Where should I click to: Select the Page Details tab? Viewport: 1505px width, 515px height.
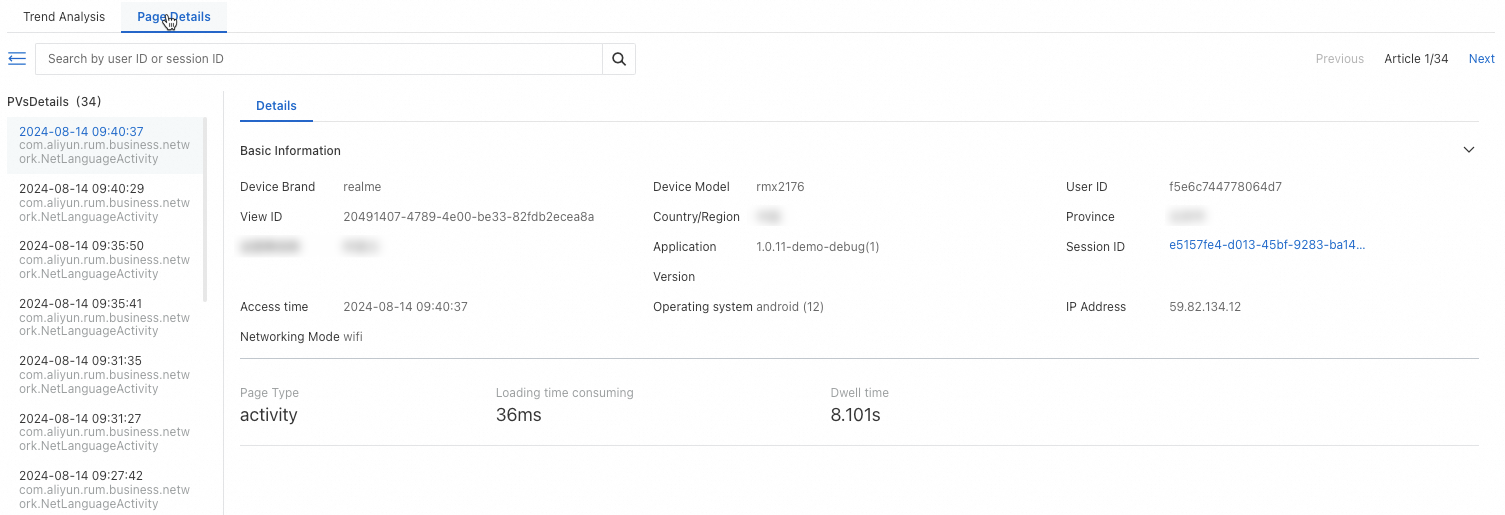click(174, 17)
